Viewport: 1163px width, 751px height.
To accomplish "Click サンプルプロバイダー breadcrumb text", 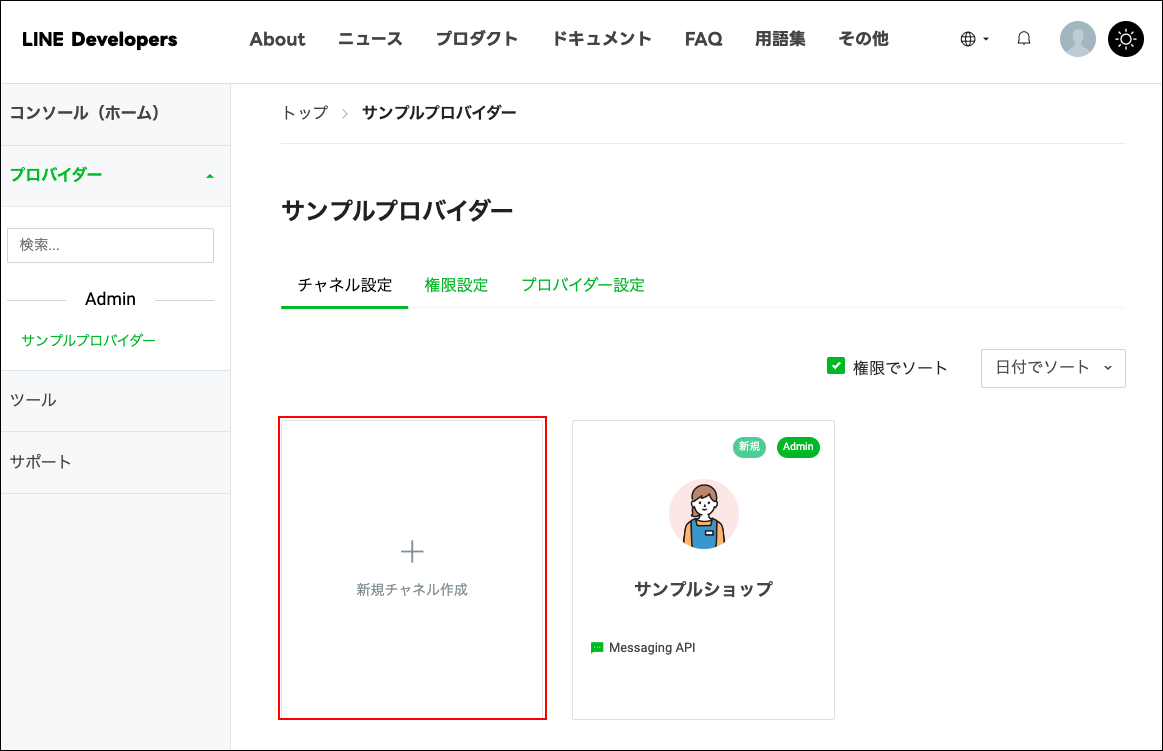I will click(439, 113).
